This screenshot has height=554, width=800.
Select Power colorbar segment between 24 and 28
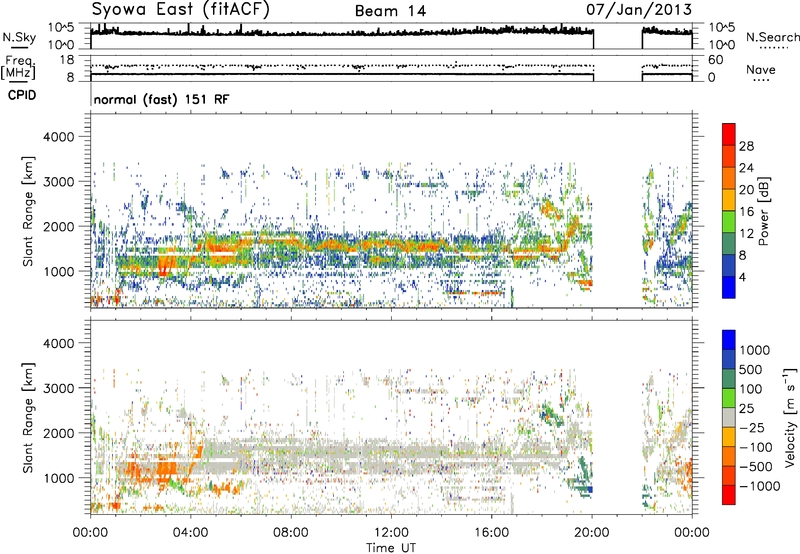point(729,157)
